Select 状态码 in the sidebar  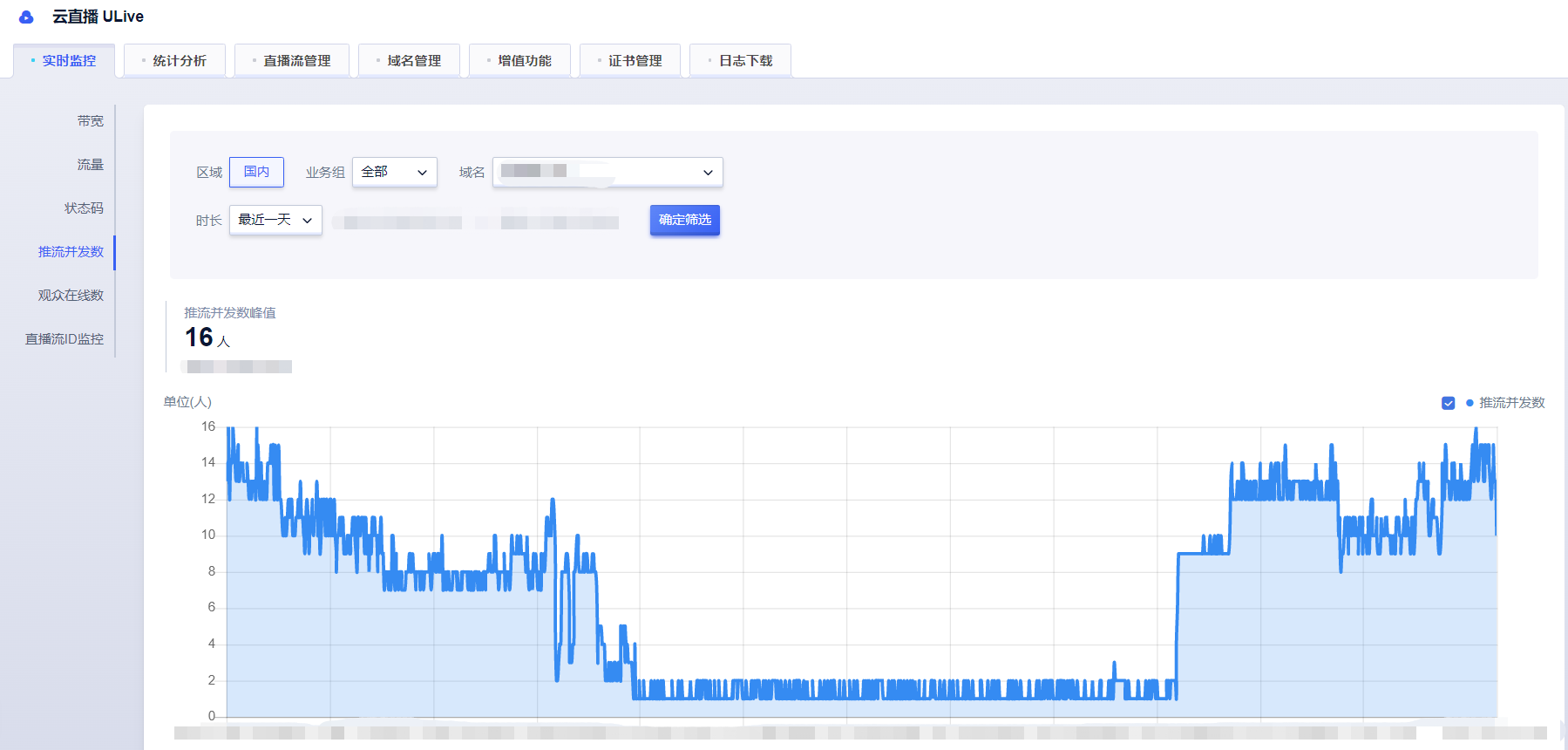click(84, 208)
